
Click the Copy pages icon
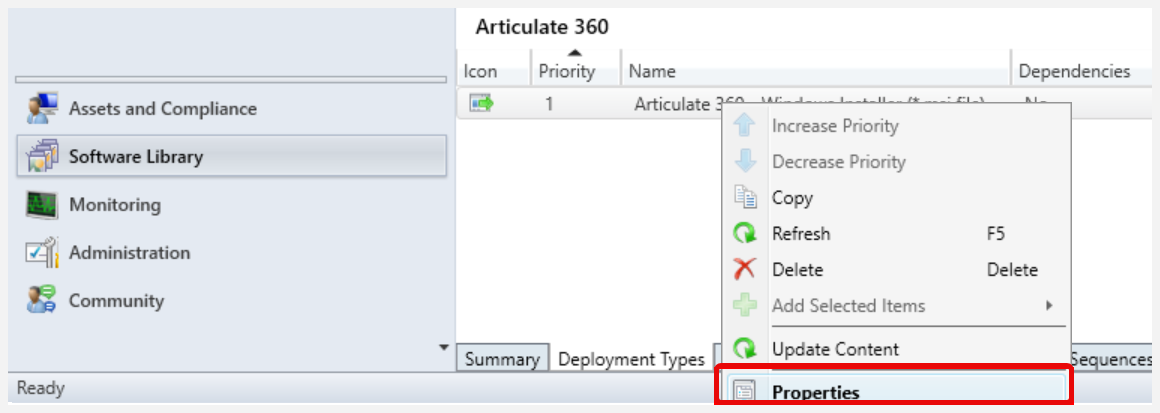(x=745, y=197)
